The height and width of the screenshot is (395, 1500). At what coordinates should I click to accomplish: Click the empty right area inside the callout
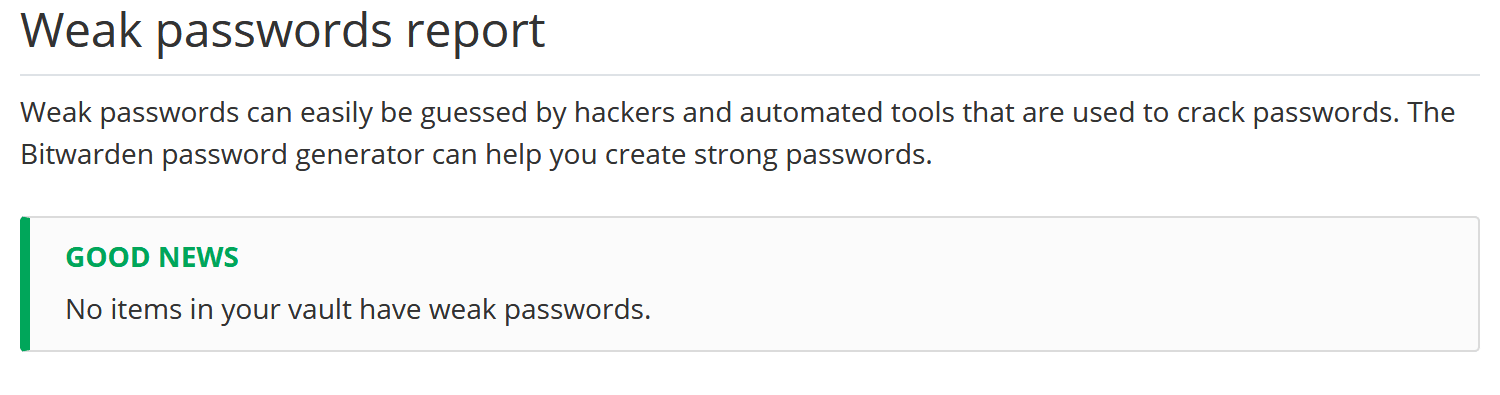(x=1100, y=285)
